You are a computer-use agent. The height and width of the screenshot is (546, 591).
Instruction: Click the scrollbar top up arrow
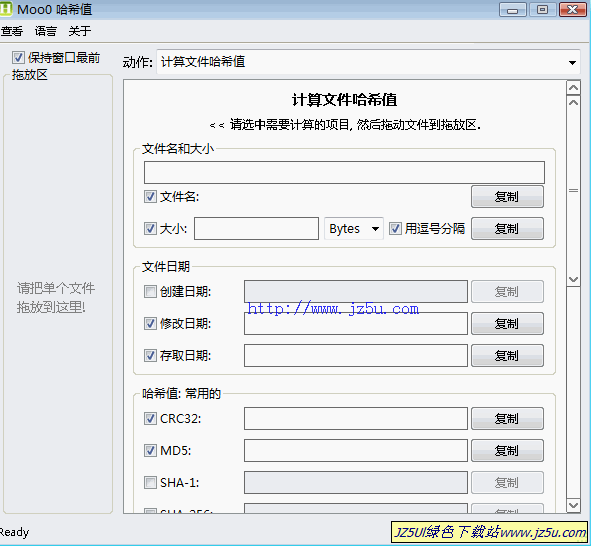pos(573,88)
